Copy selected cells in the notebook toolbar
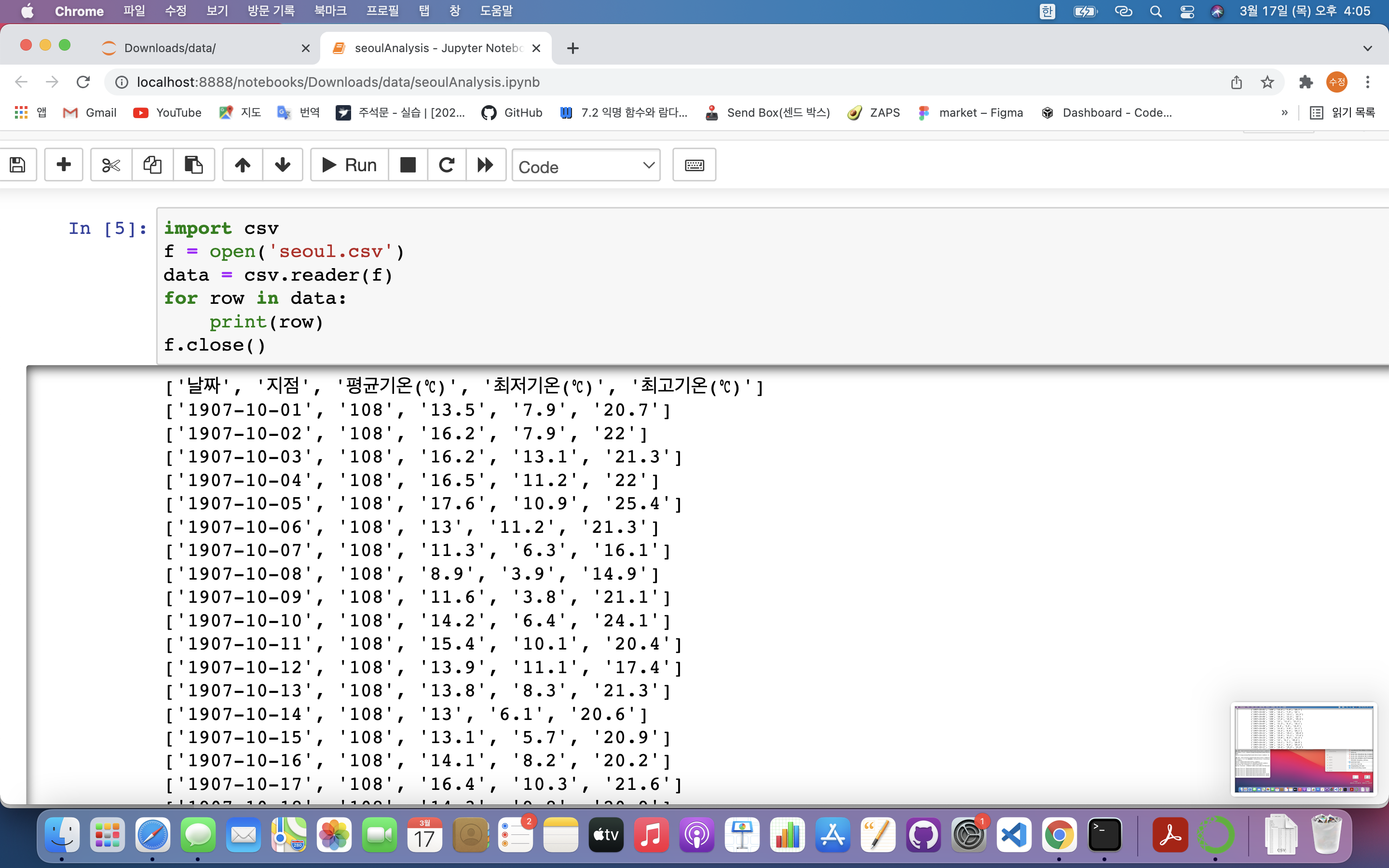Viewport: 1389px width, 868px height. pos(152,165)
